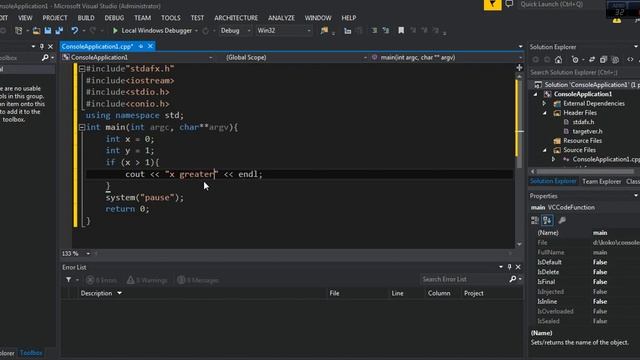640x360 pixels.
Task: Click Solution Explorer Sync with Active Document icon
Action: pyautogui.click(x=592, y=60)
